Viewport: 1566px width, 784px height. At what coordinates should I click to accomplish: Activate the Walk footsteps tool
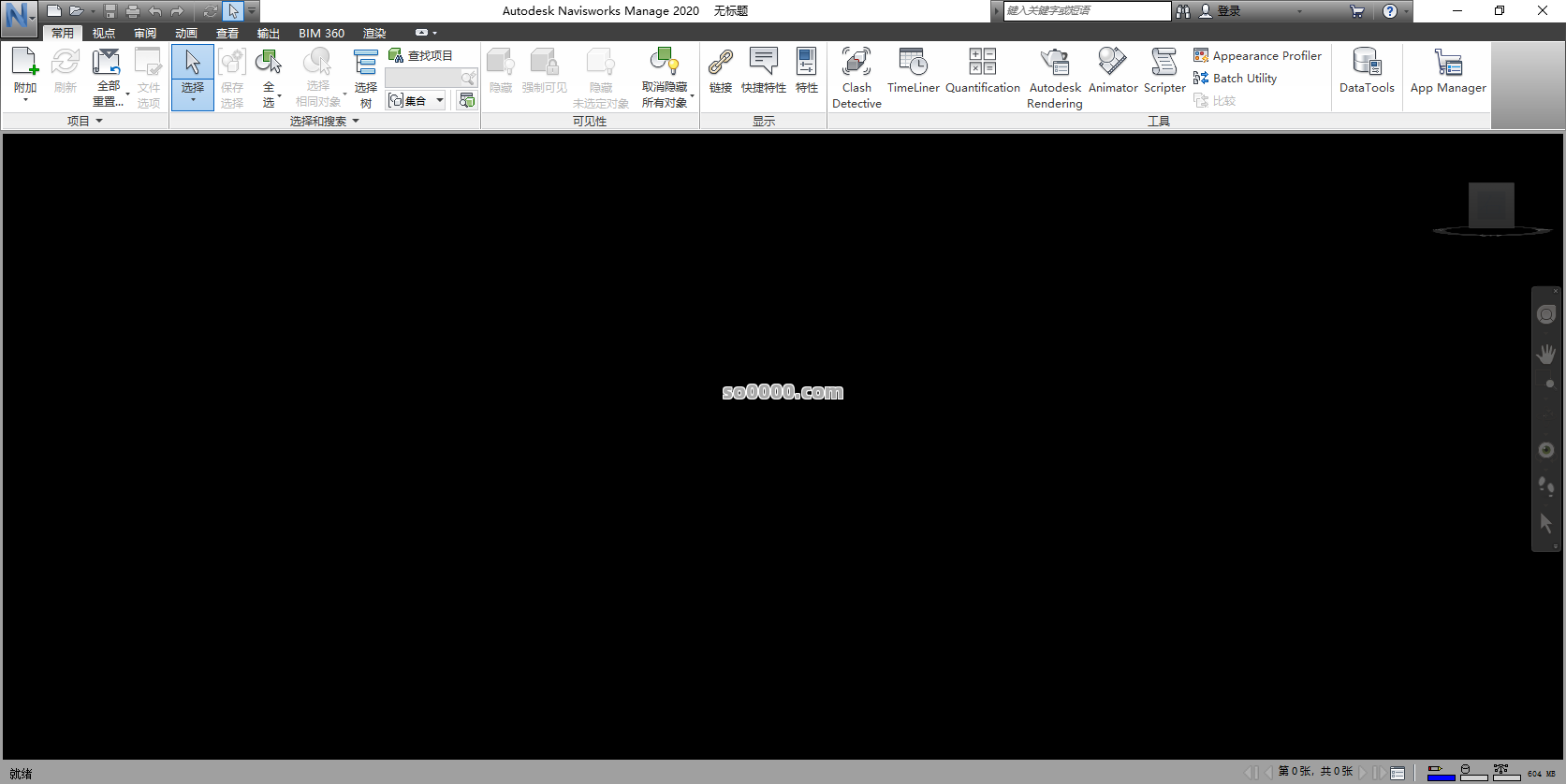tap(1545, 485)
